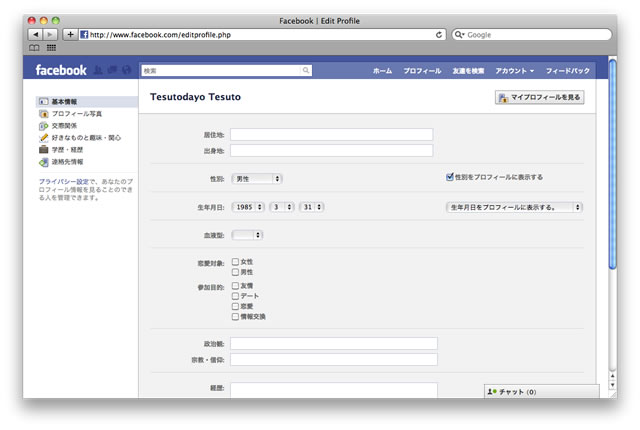Image resolution: width=640 pixels, height=430 pixels.
Task: Click the Tesutodayo Tesuto name heading
Action: [x=196, y=97]
